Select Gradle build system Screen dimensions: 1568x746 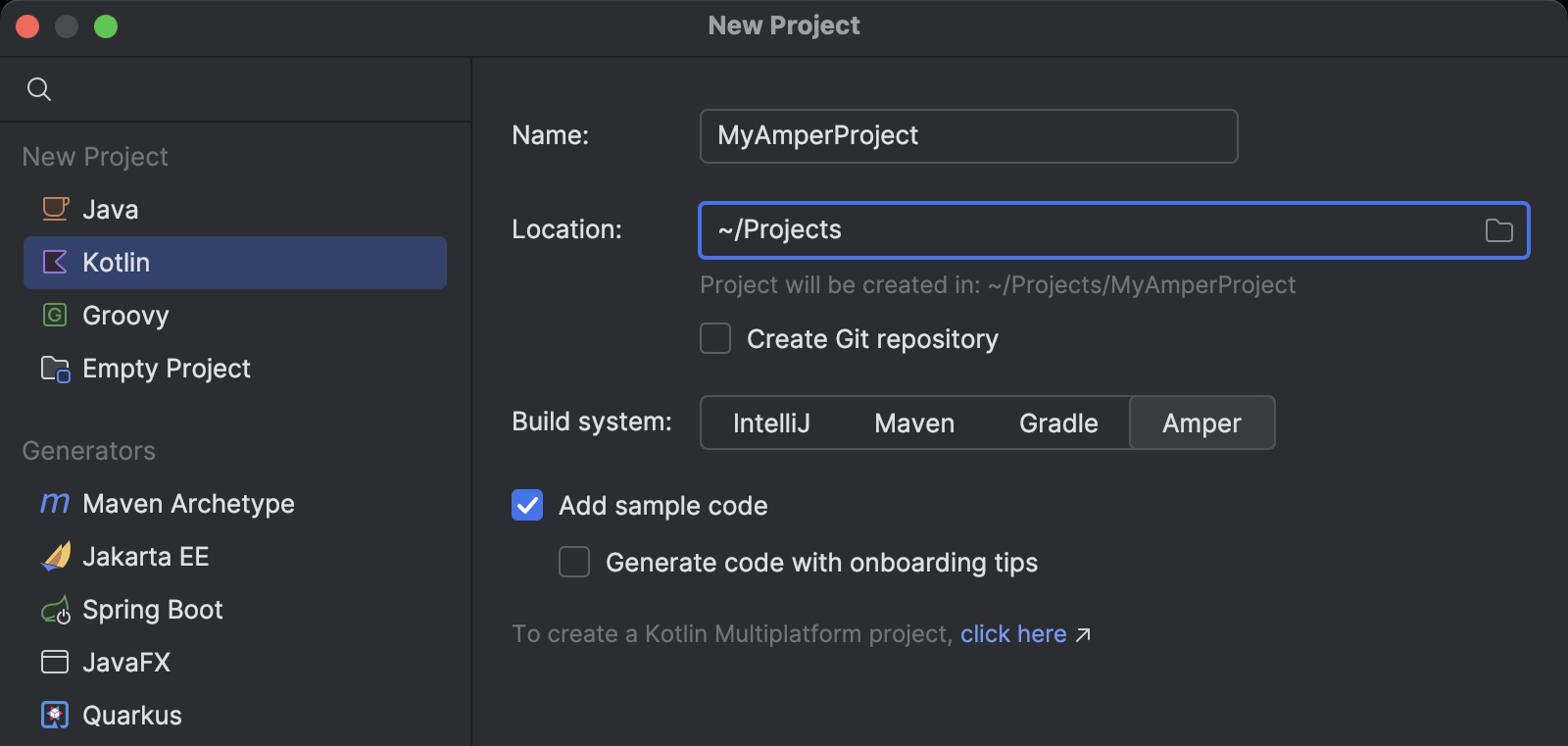[x=1058, y=423]
